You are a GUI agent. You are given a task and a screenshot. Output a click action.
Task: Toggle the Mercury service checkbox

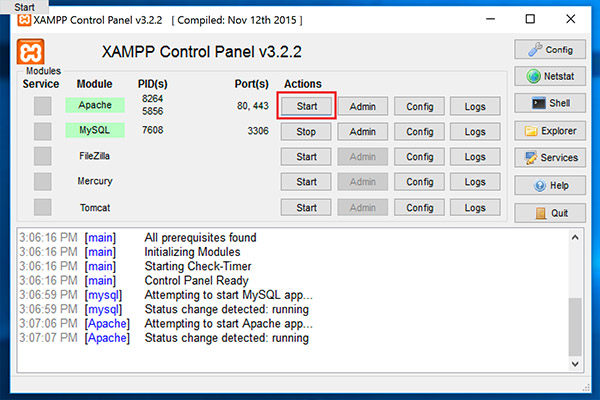[42, 181]
